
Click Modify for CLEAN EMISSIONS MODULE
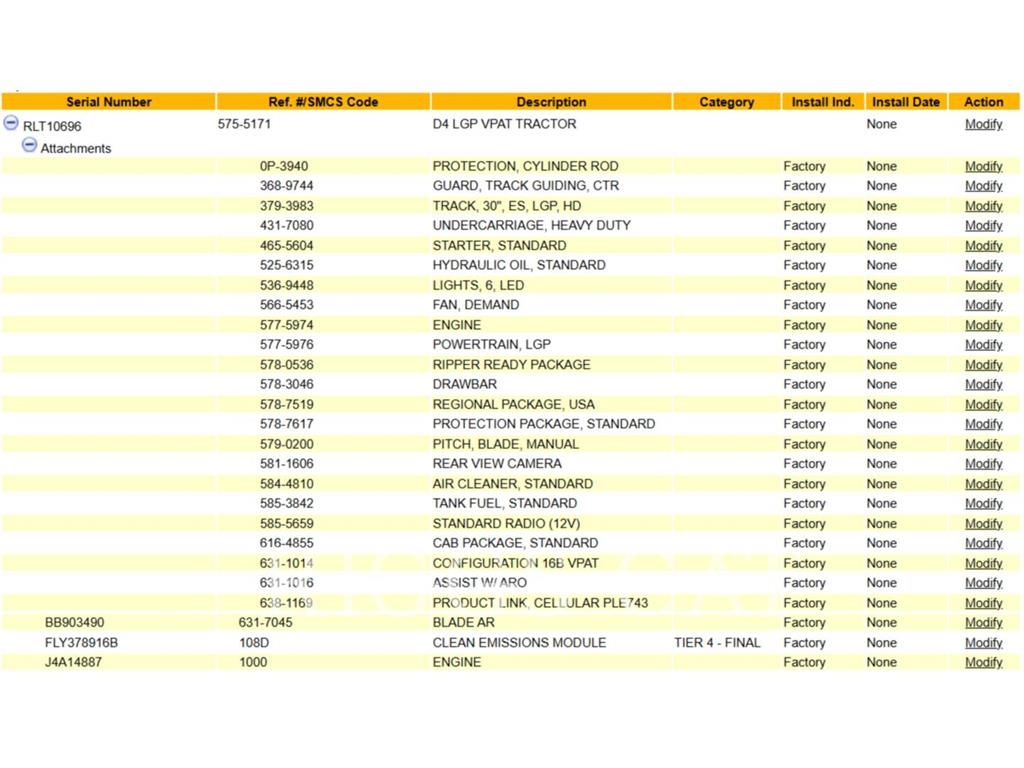click(984, 643)
